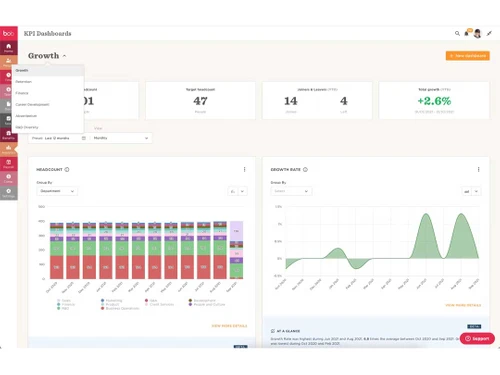Open the Benefits section in the sidebar
500x375 pixels.
click(9, 134)
